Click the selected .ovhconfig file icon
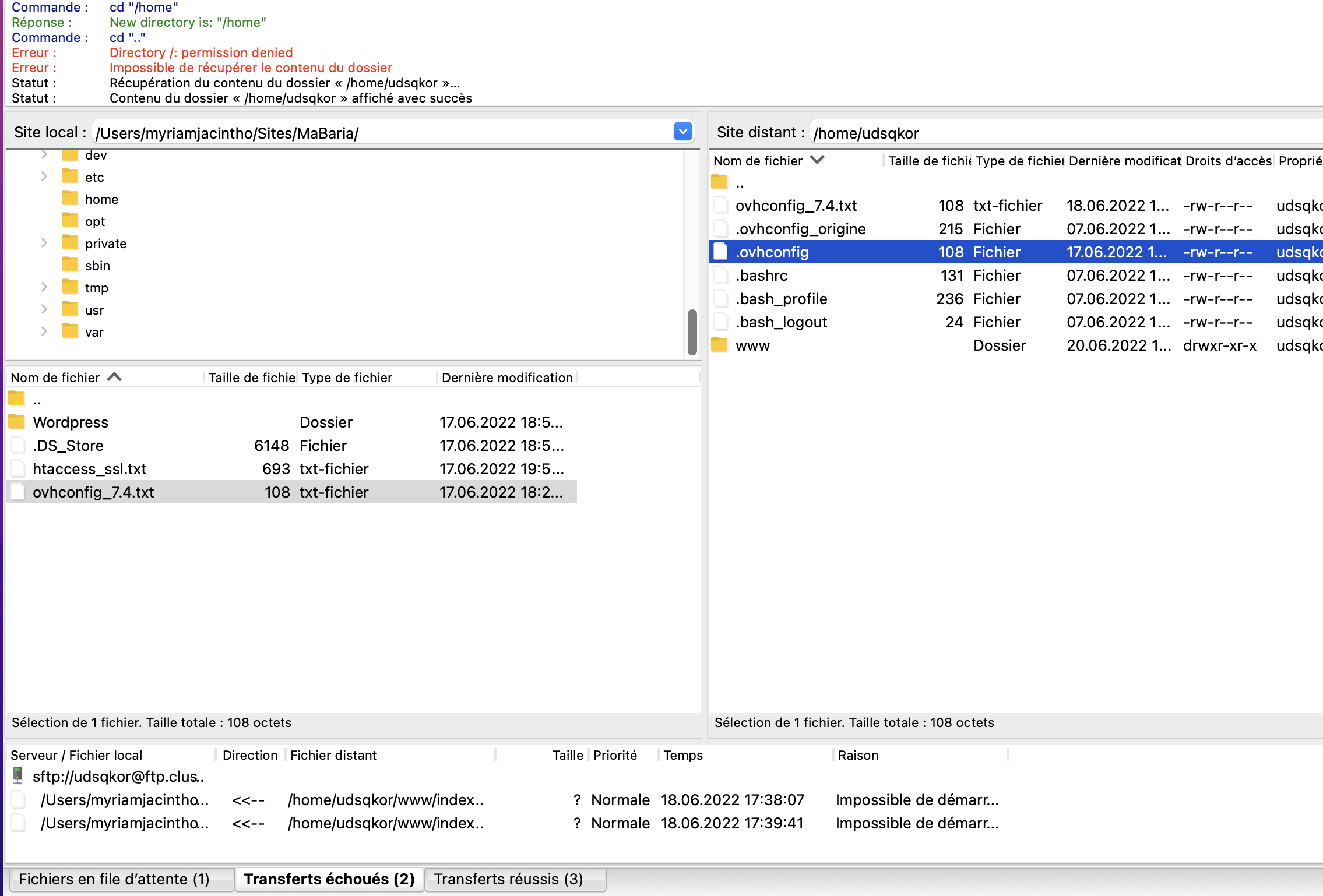Screen dimensions: 1323x896 click(x=721, y=252)
